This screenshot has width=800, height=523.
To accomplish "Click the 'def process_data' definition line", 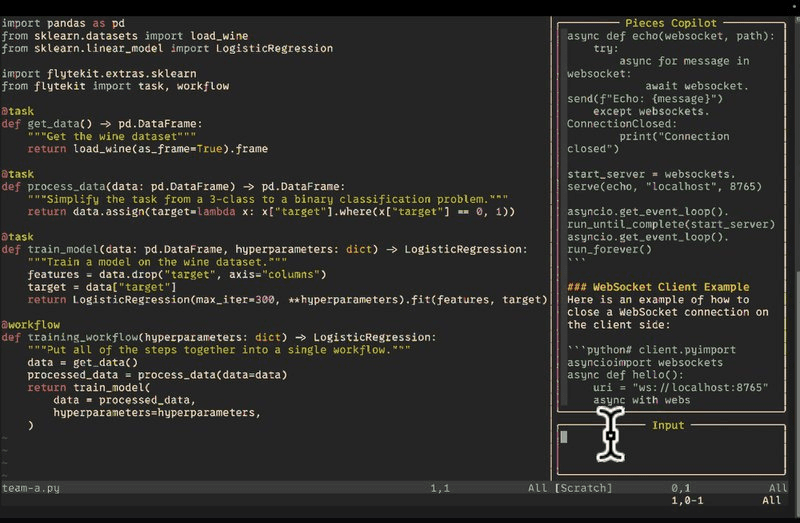I will tap(173, 186).
